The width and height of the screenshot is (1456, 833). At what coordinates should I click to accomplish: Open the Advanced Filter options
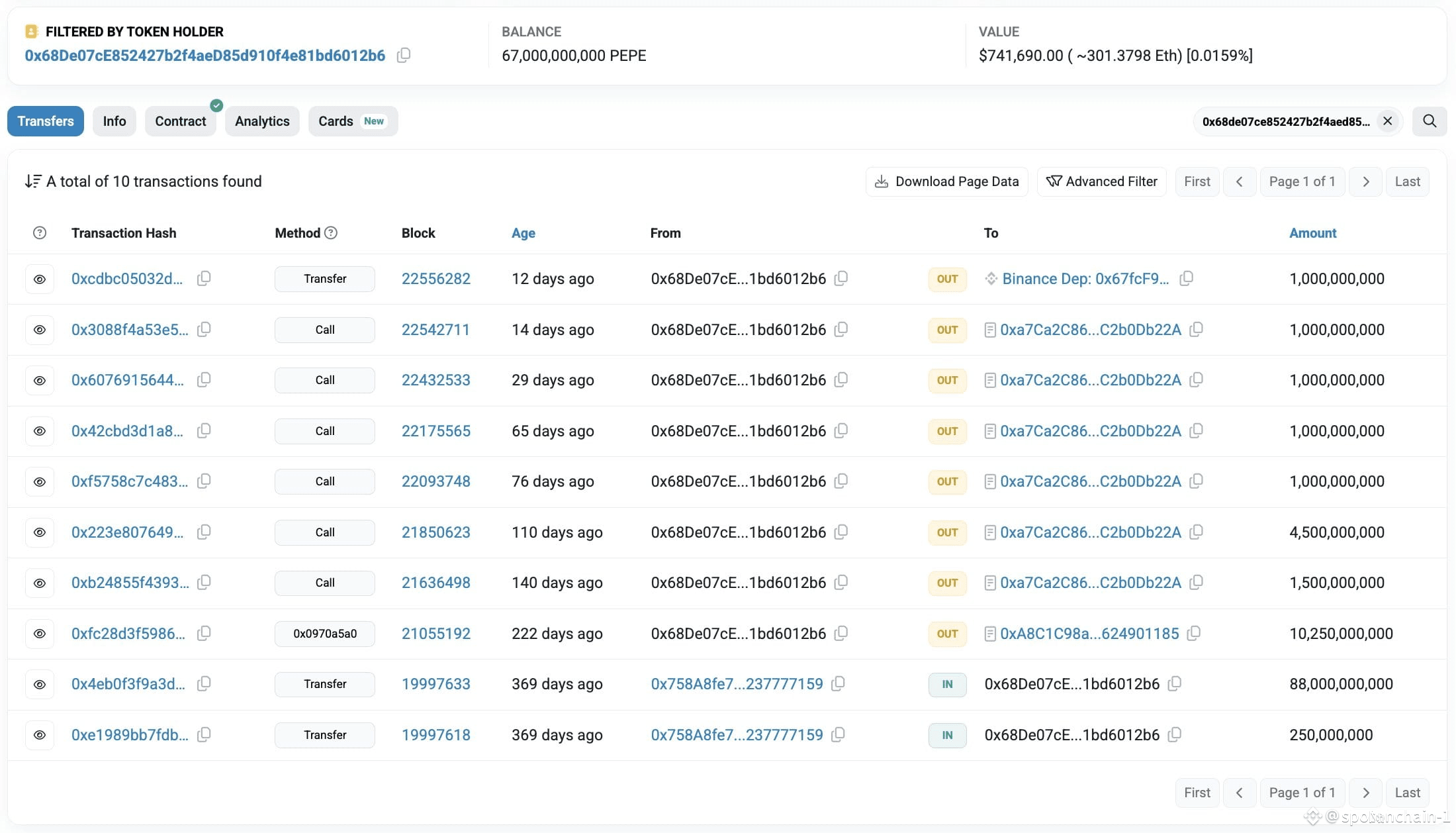coord(1102,181)
